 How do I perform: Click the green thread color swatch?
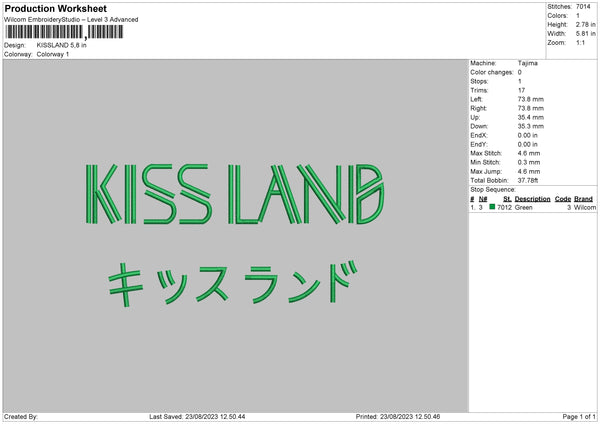pyautogui.click(x=492, y=207)
